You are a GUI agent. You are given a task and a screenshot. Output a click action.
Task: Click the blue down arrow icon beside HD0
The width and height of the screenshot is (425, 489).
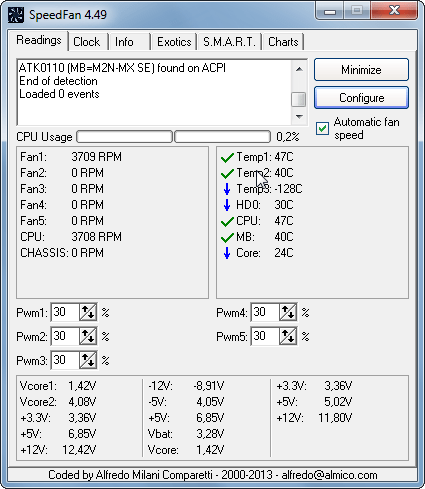click(x=227, y=205)
